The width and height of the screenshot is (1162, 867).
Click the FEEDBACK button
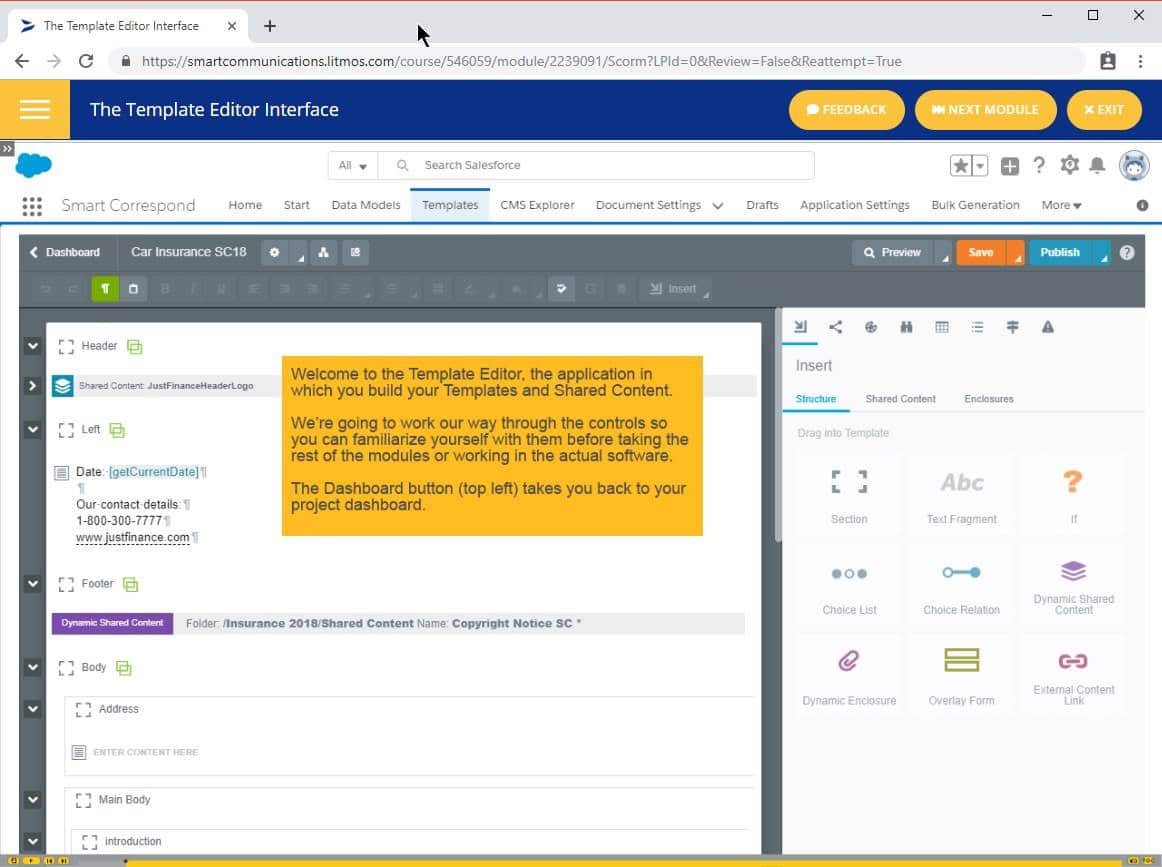[x=846, y=110]
